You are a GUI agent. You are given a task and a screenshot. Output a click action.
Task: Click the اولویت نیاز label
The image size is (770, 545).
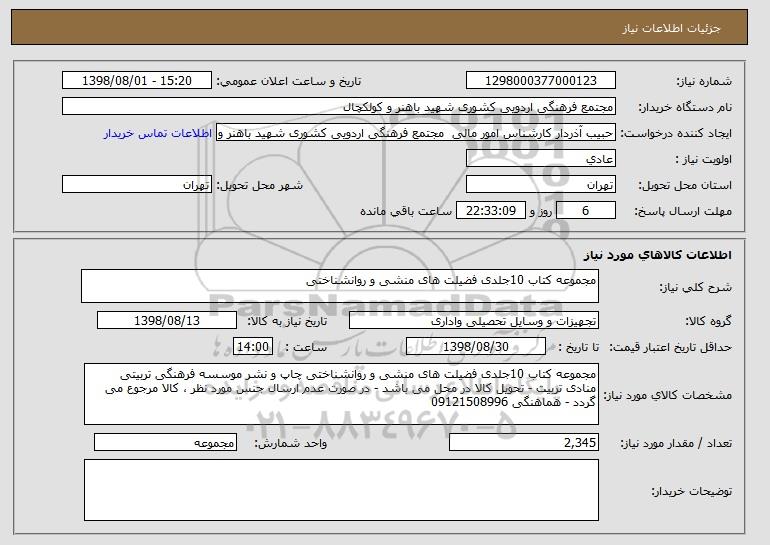pyautogui.click(x=704, y=159)
